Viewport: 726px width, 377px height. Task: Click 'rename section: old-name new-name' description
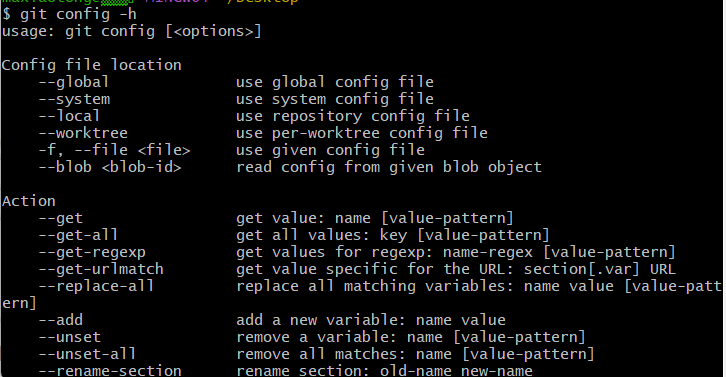tap(384, 371)
